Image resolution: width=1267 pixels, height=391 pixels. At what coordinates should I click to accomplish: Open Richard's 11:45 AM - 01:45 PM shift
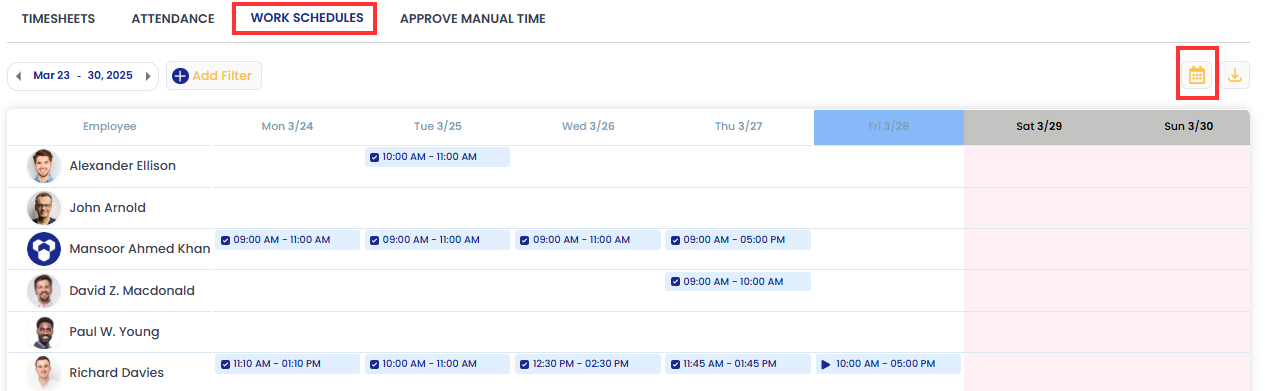click(738, 364)
